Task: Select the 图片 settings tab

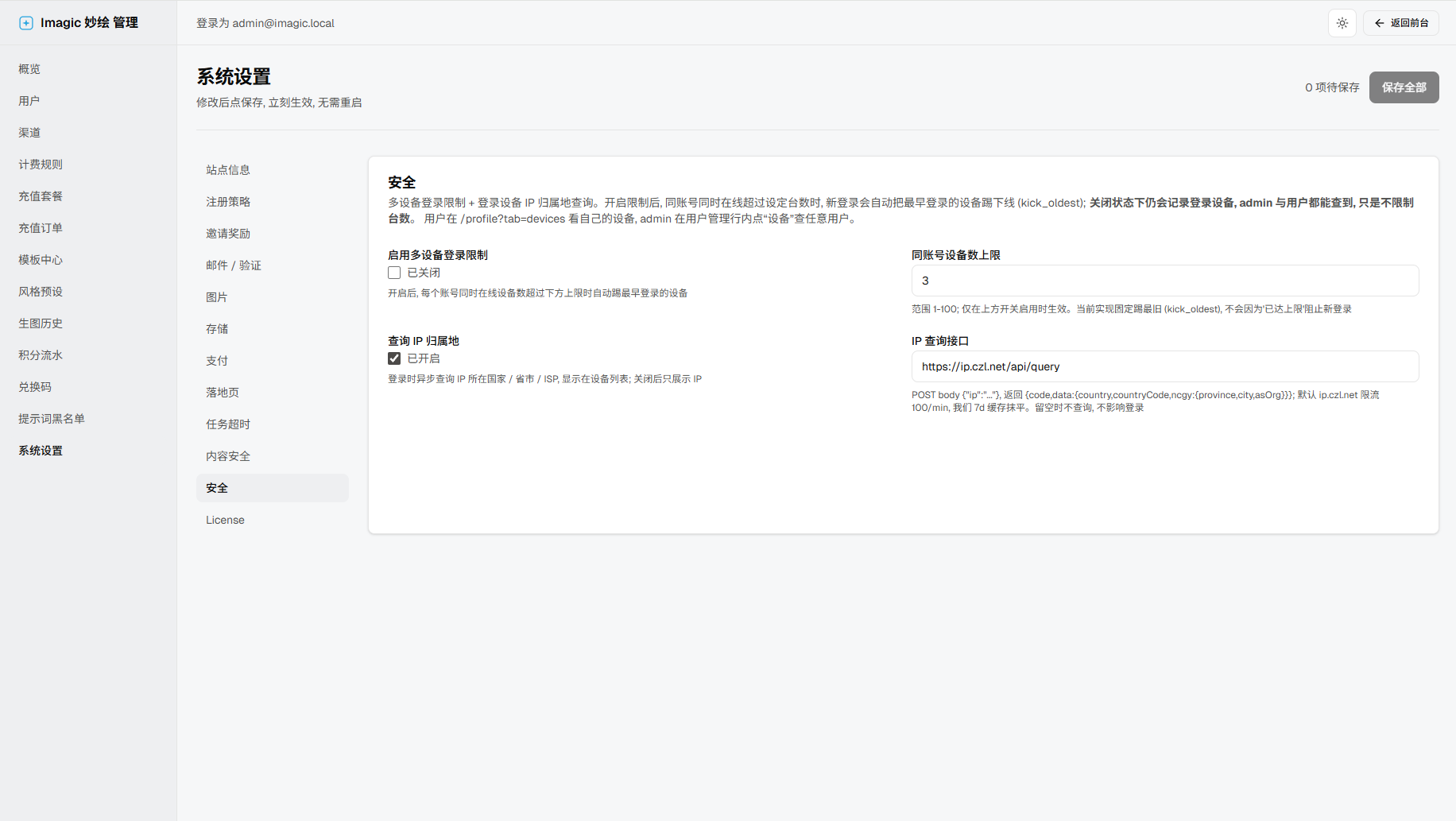Action: [x=273, y=297]
